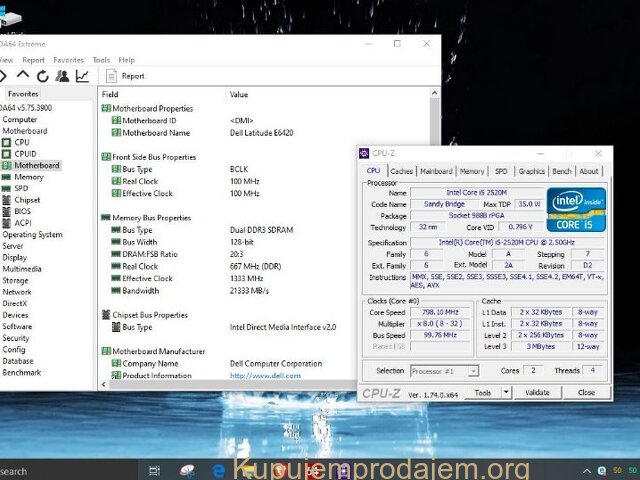Open the Favorites menu
This screenshot has height=480, width=640.
(68, 60)
